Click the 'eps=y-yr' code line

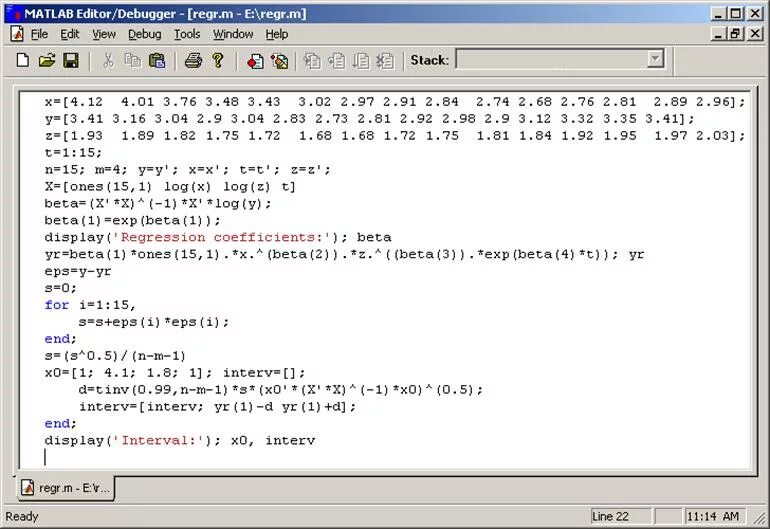78,271
